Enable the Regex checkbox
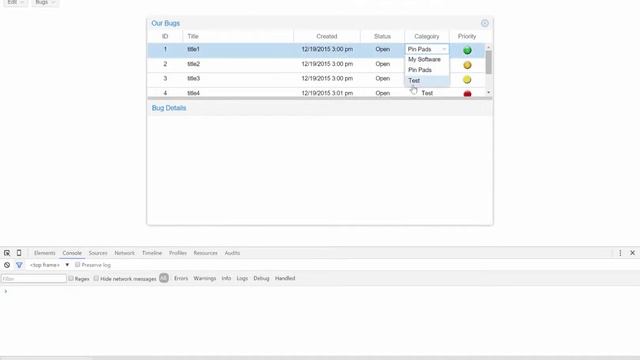The width and height of the screenshot is (640, 360). 71,278
